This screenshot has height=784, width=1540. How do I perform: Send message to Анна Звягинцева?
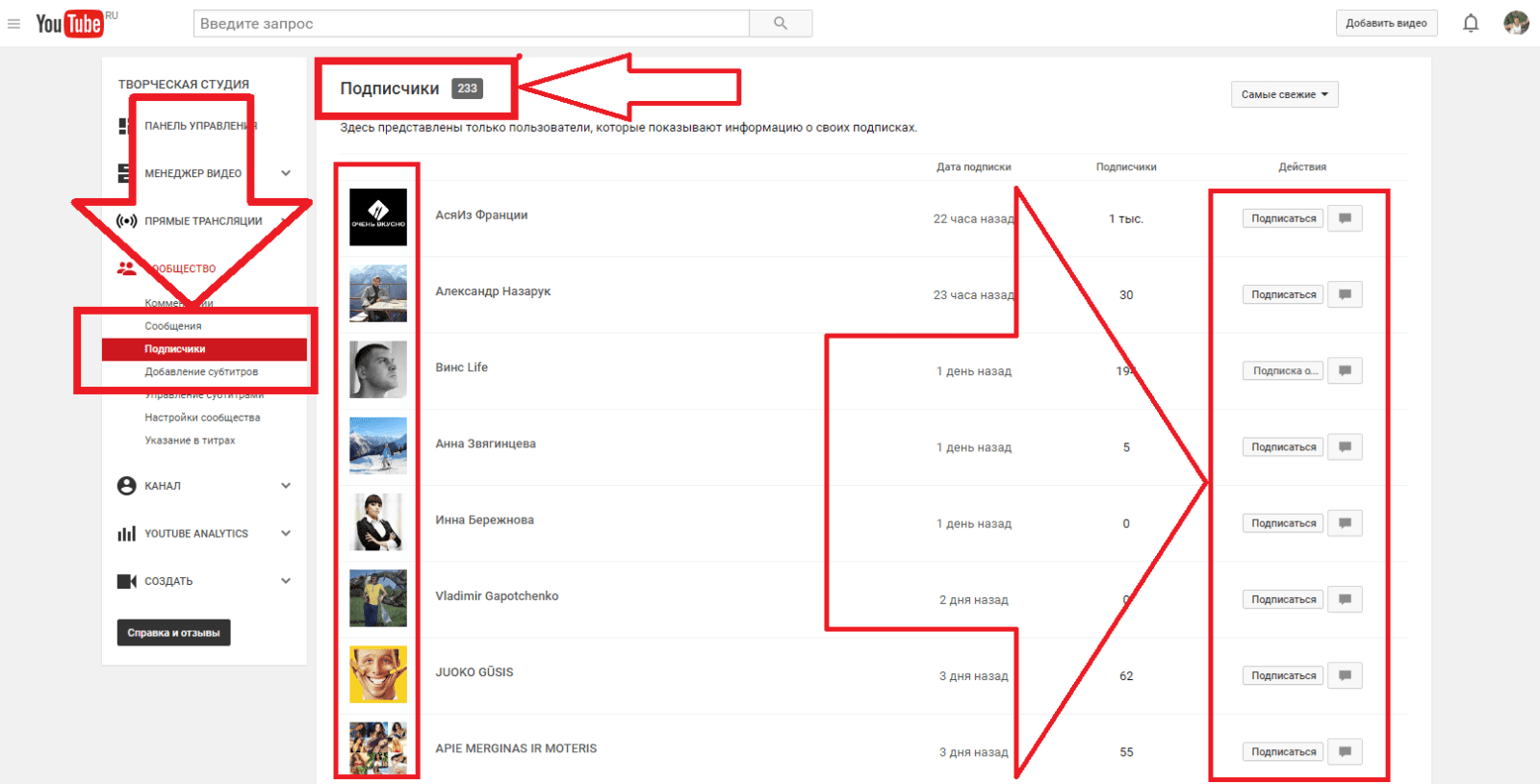click(1345, 446)
